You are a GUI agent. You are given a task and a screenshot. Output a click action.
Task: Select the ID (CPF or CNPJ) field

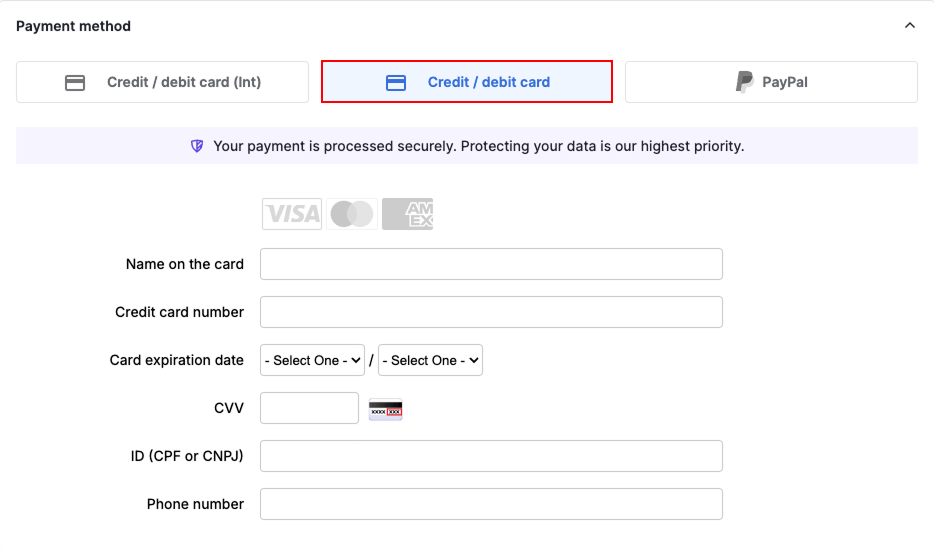coord(491,456)
